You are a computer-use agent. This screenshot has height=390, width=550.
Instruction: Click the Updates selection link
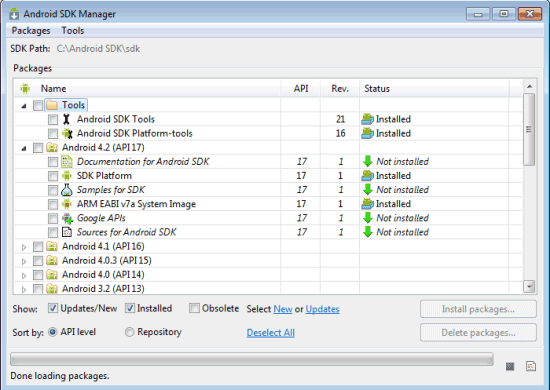pos(322,309)
